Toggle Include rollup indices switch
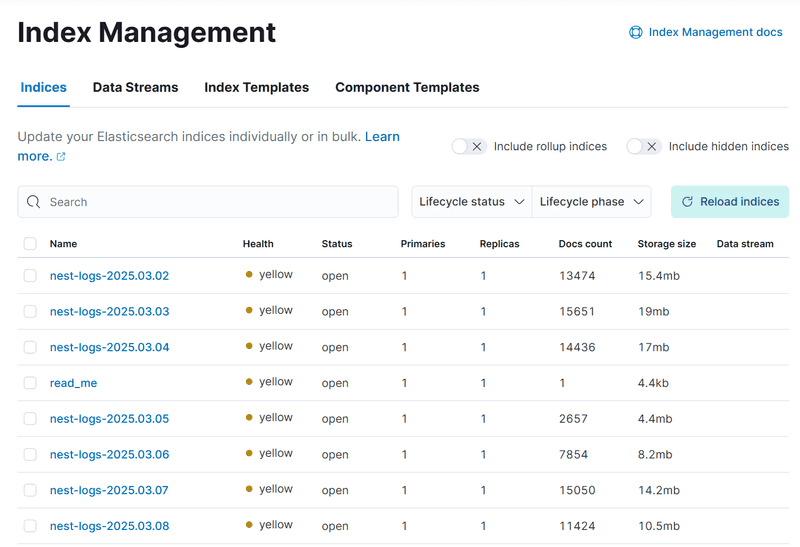The image size is (800, 547). [469, 146]
